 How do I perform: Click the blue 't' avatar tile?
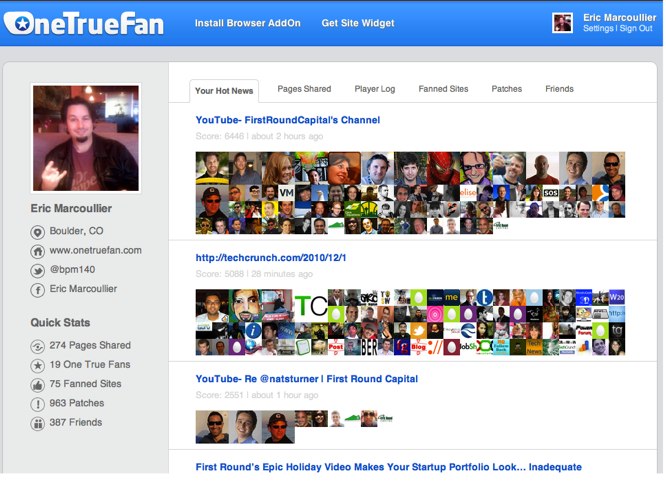[x=485, y=298]
